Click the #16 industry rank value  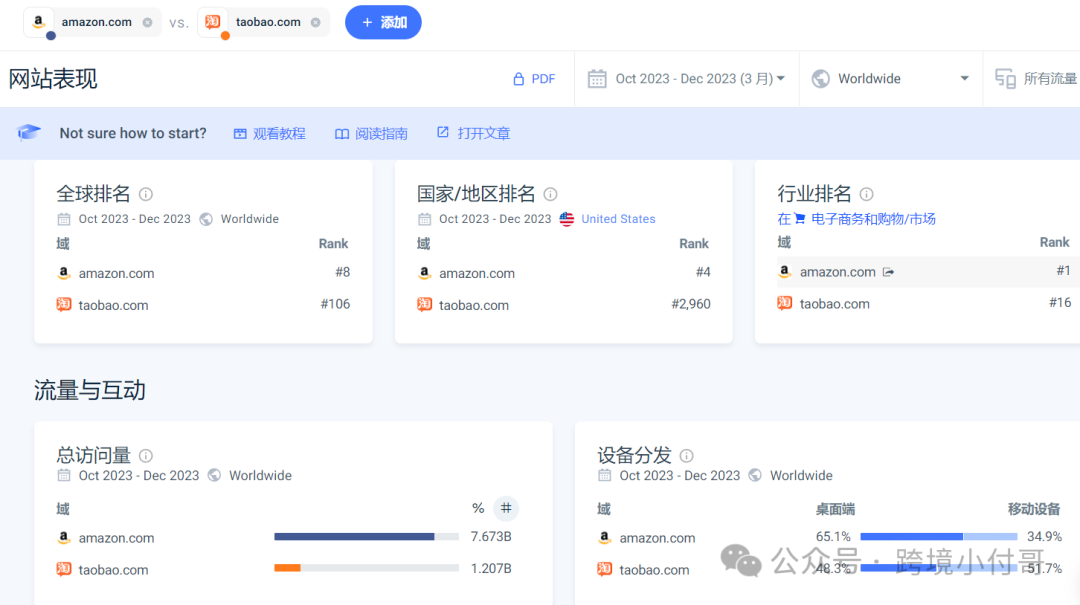(1060, 302)
